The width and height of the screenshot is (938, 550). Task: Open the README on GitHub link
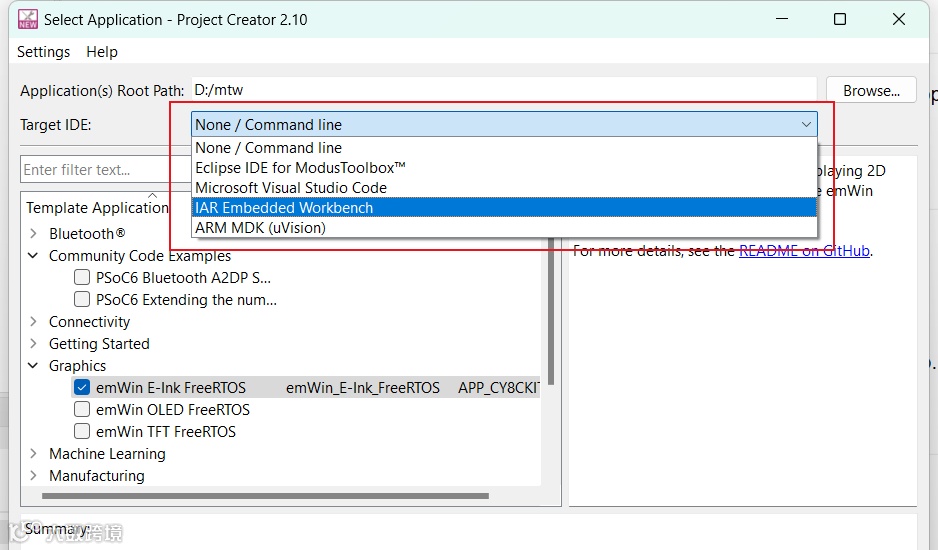[804, 251]
